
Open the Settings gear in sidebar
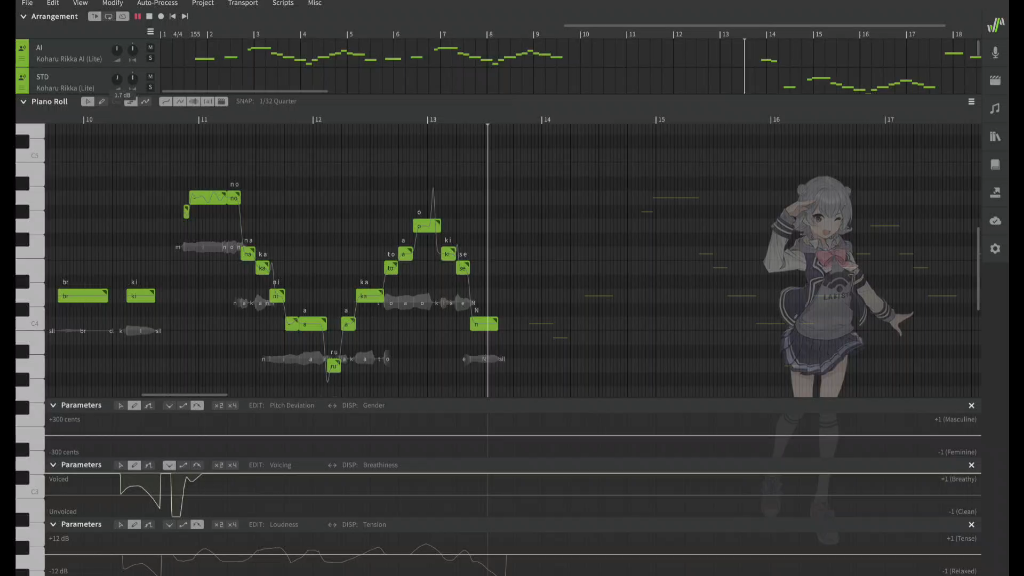coord(995,249)
